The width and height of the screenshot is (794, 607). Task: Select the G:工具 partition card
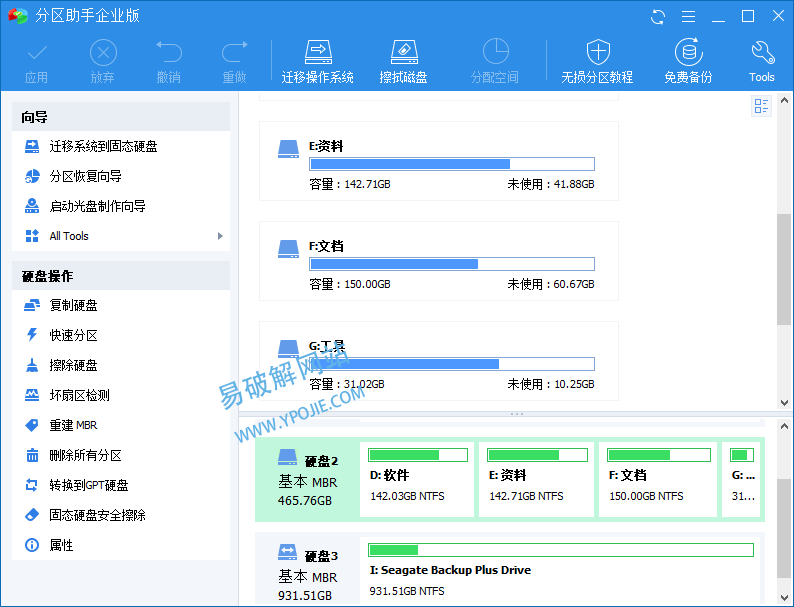(439, 361)
